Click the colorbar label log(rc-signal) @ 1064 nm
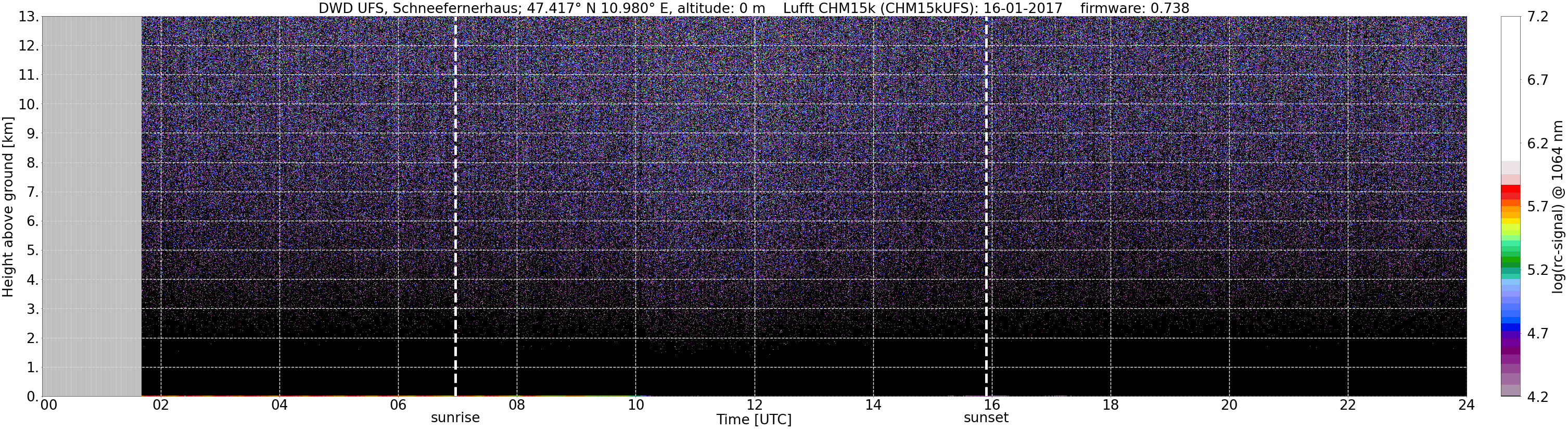Image resolution: width=1568 pixels, height=430 pixels. click(x=1558, y=207)
